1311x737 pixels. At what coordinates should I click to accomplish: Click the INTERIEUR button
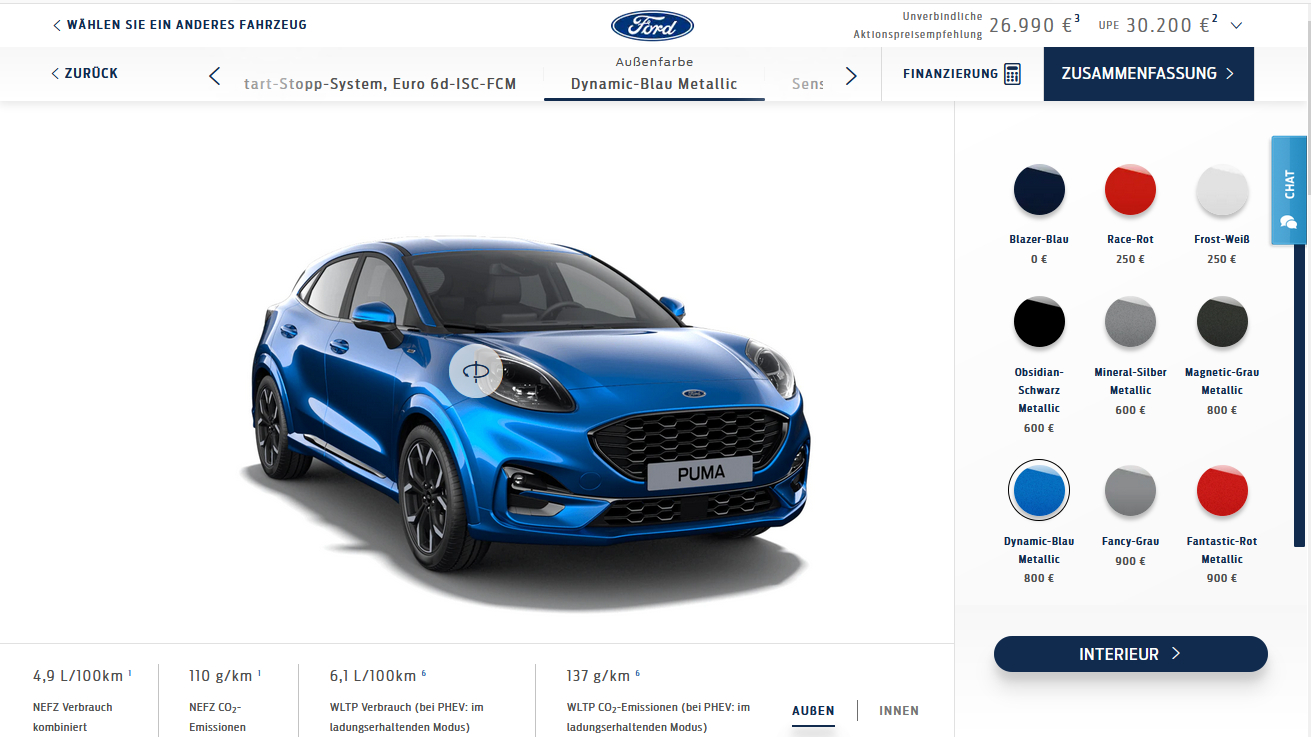coord(1130,654)
